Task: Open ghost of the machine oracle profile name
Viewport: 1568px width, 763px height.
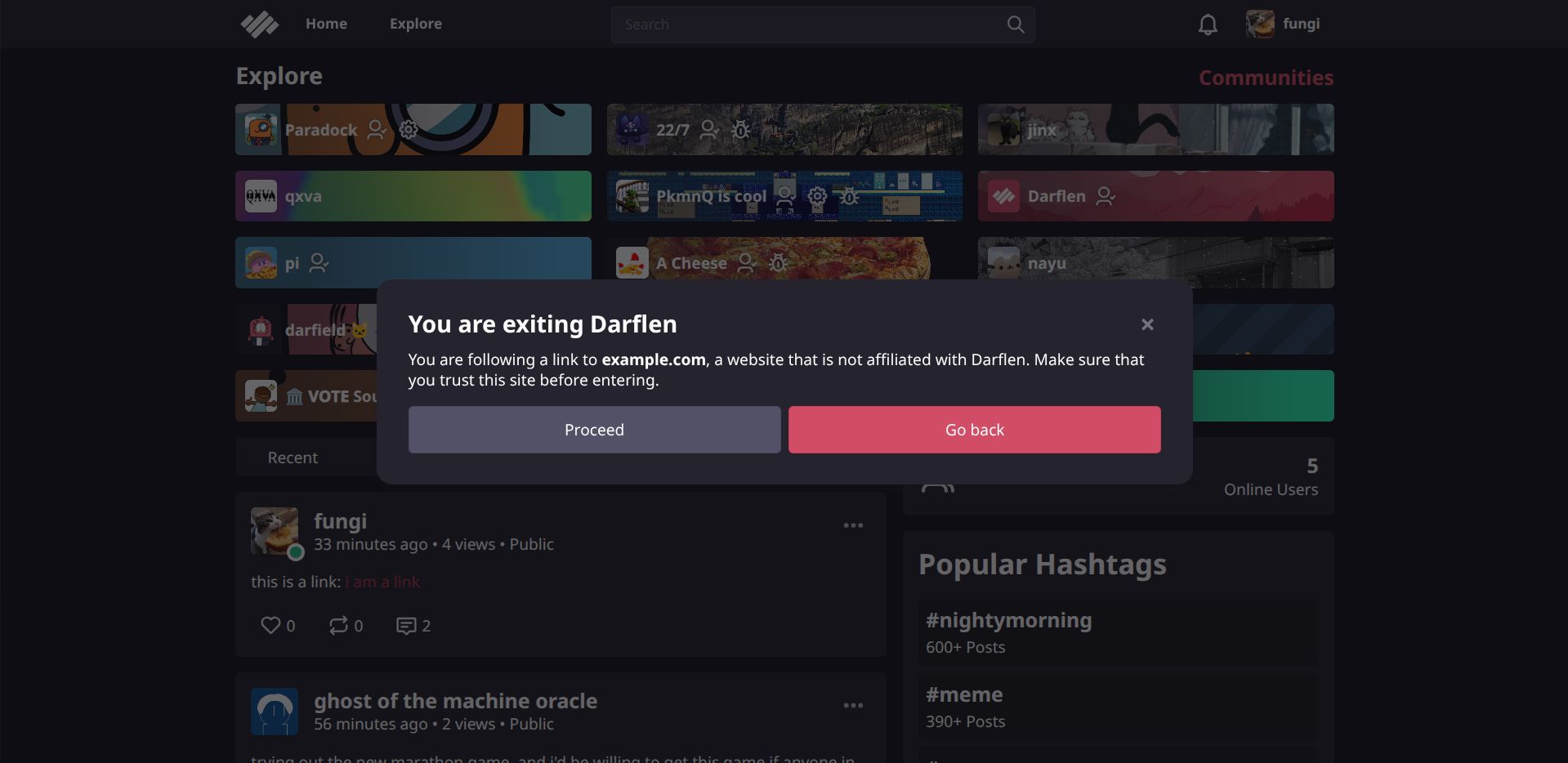Action: [x=455, y=701]
